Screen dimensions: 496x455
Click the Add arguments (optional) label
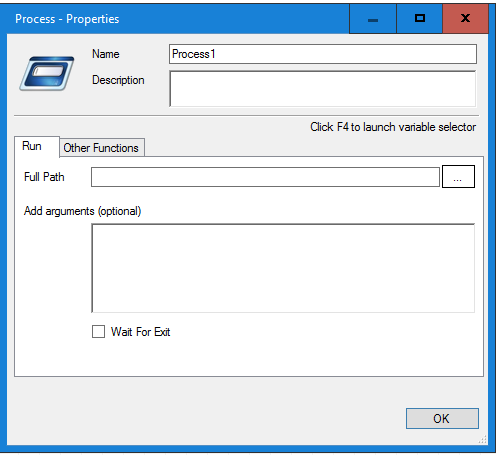pyautogui.click(x=83, y=211)
